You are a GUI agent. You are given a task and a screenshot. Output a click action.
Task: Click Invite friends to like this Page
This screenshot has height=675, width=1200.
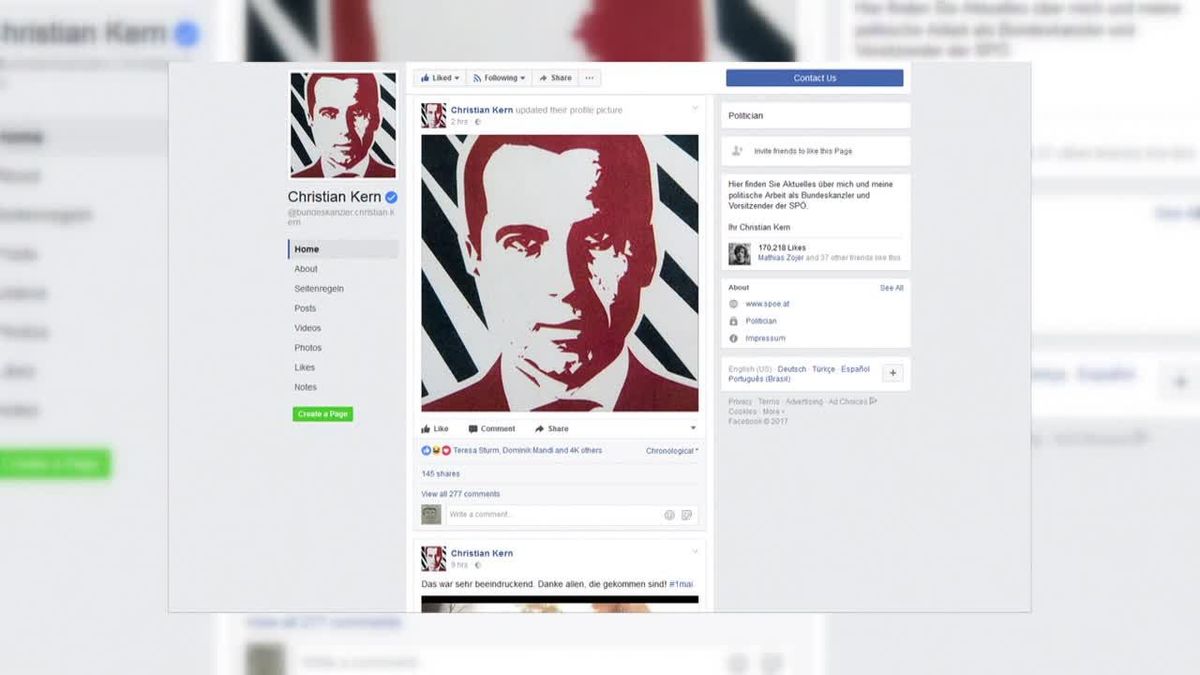pyautogui.click(x=803, y=151)
